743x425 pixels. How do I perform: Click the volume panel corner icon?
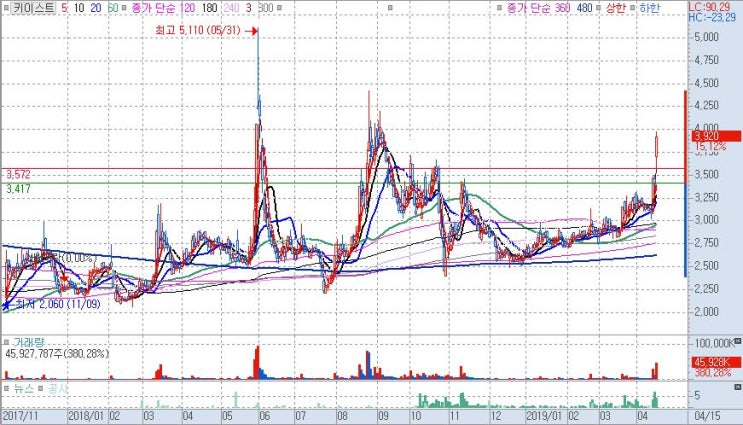click(x=737, y=340)
